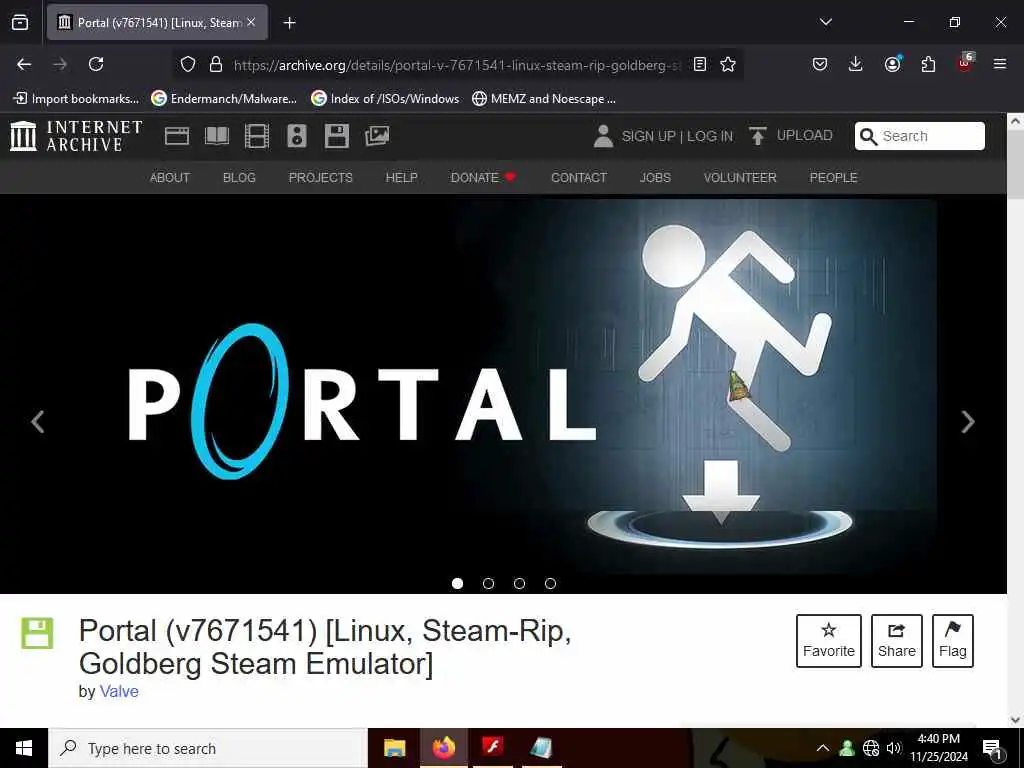This screenshot has width=1024, height=768.
Task: Bookmark this page with the star icon
Action: (x=728, y=64)
